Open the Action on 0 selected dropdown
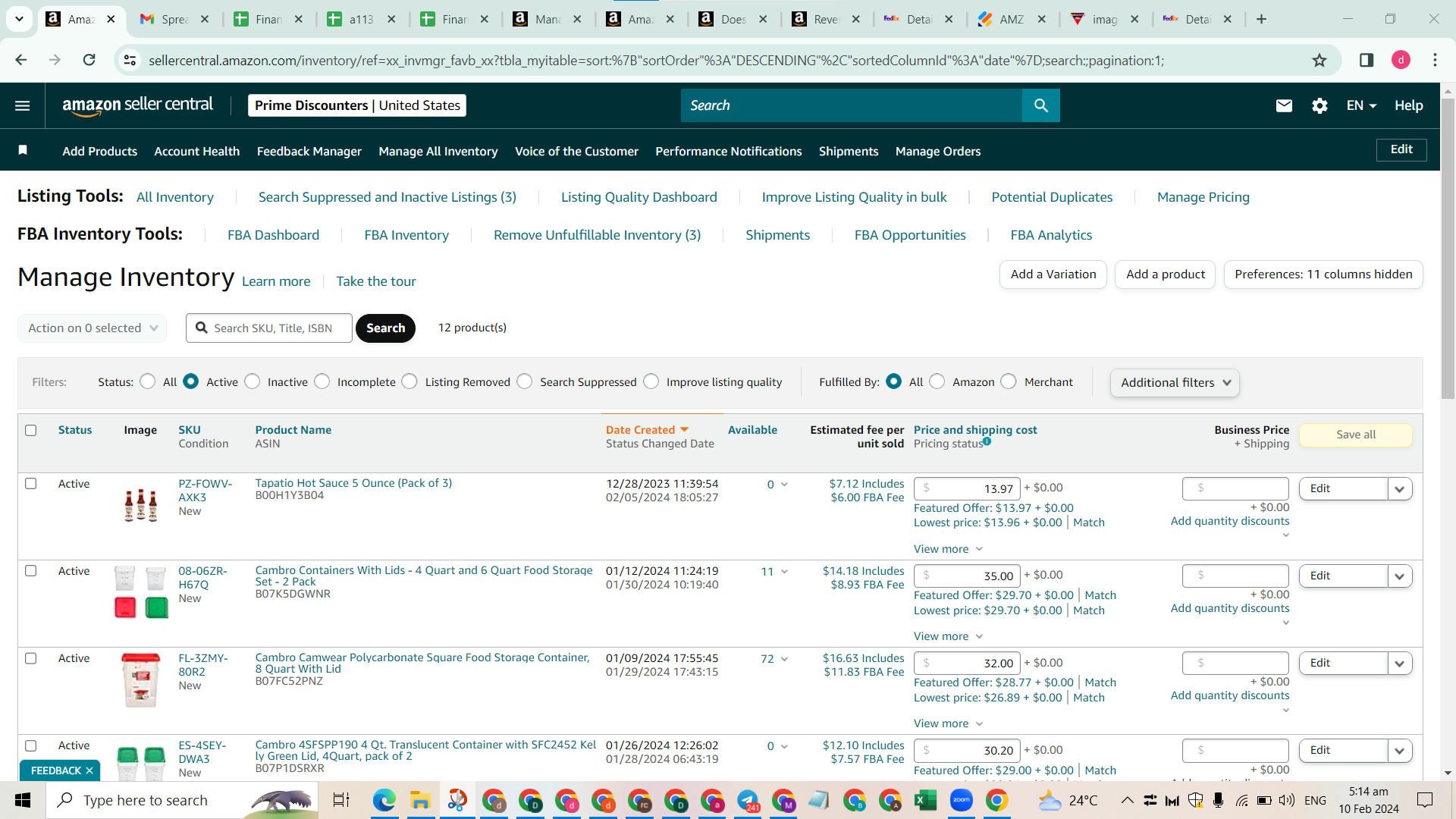This screenshot has height=819, width=1456. [x=92, y=328]
